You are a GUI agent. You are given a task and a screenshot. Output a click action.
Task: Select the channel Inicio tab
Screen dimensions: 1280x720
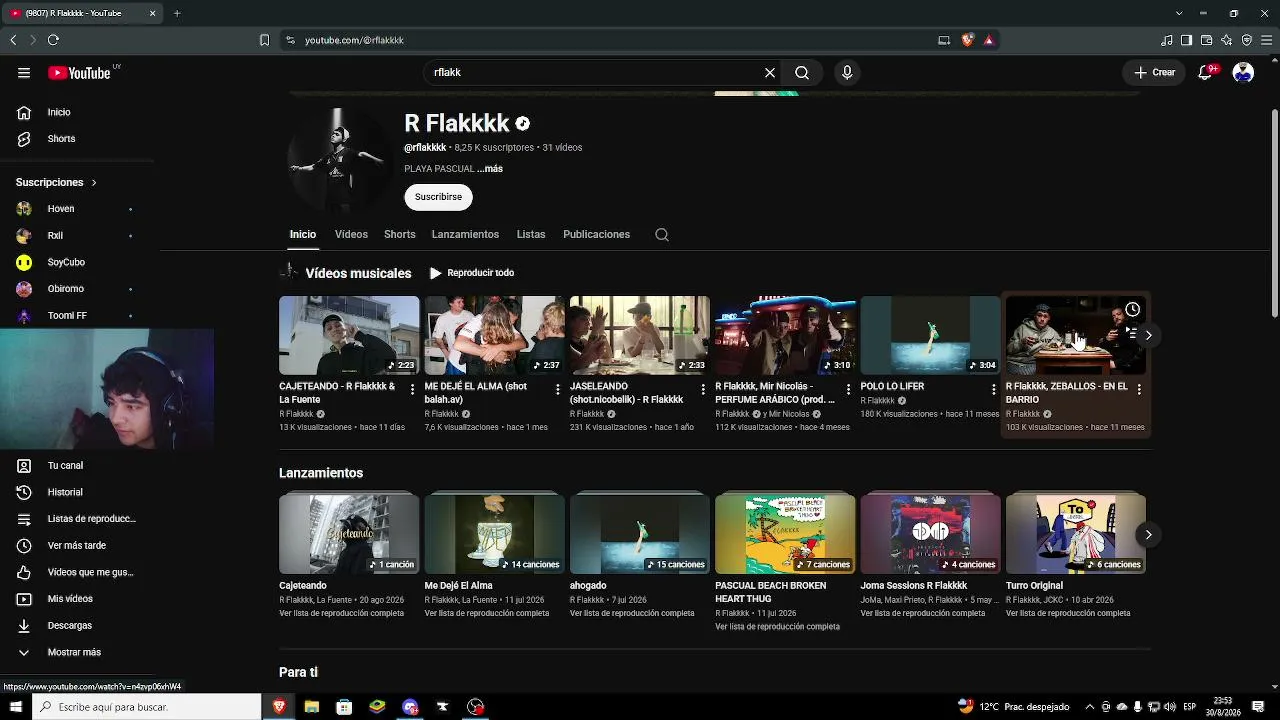(303, 235)
